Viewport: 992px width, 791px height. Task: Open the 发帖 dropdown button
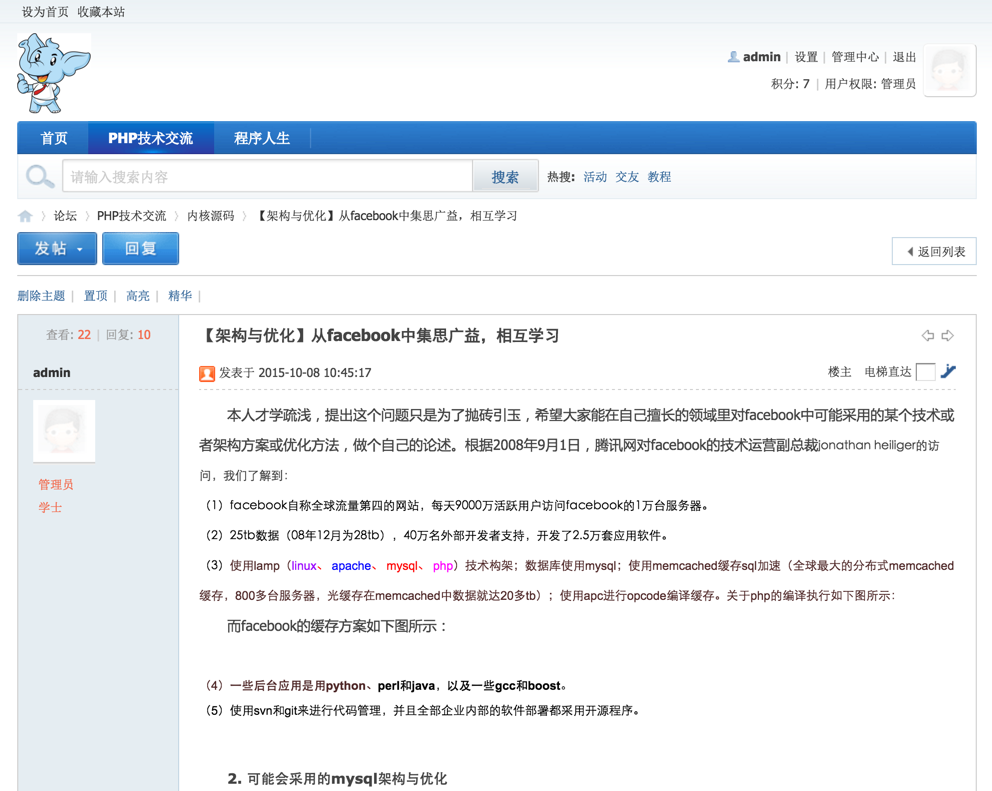(x=57, y=248)
